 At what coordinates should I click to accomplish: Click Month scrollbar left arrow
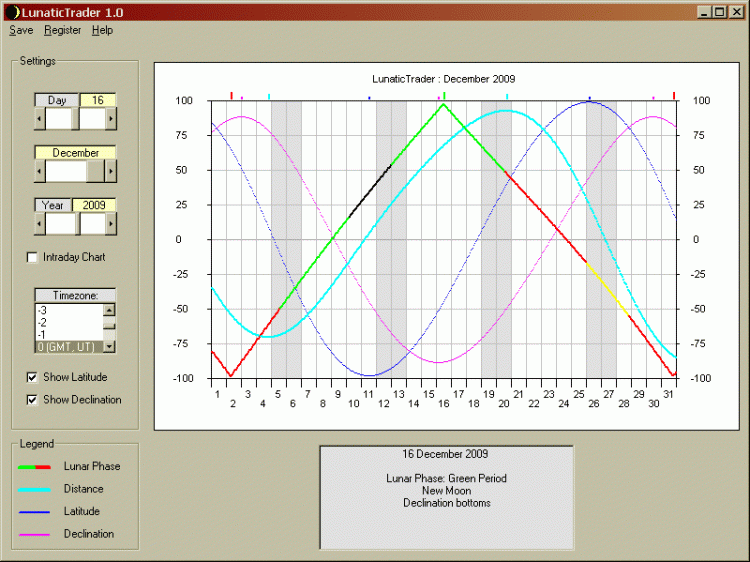pos(39,171)
